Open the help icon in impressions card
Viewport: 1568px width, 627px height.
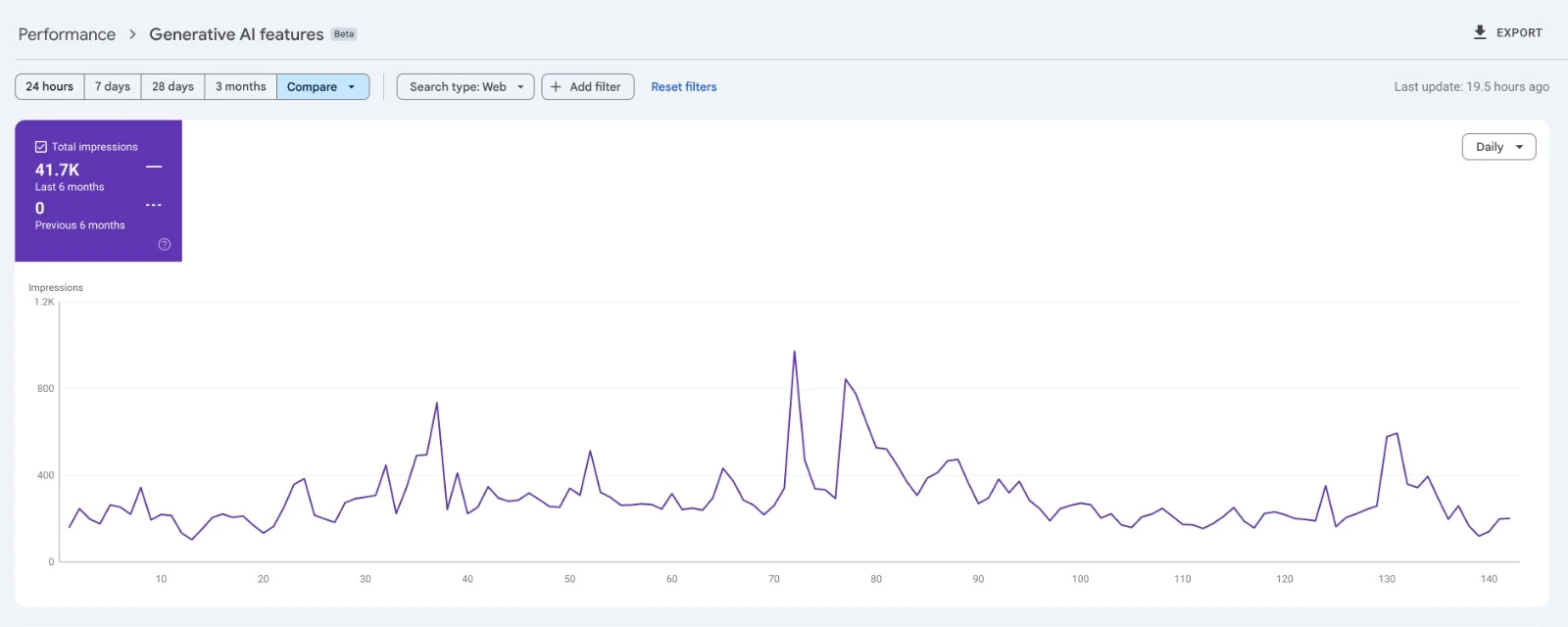click(165, 245)
